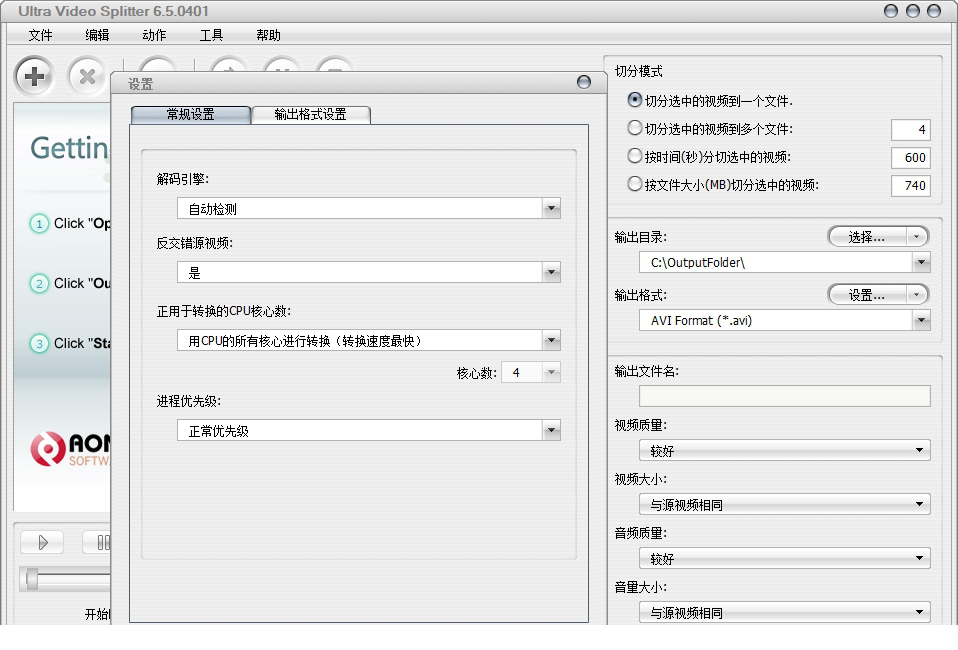Switch to the 输出格式设置 tab
The image size is (958, 650).
tap(310, 115)
